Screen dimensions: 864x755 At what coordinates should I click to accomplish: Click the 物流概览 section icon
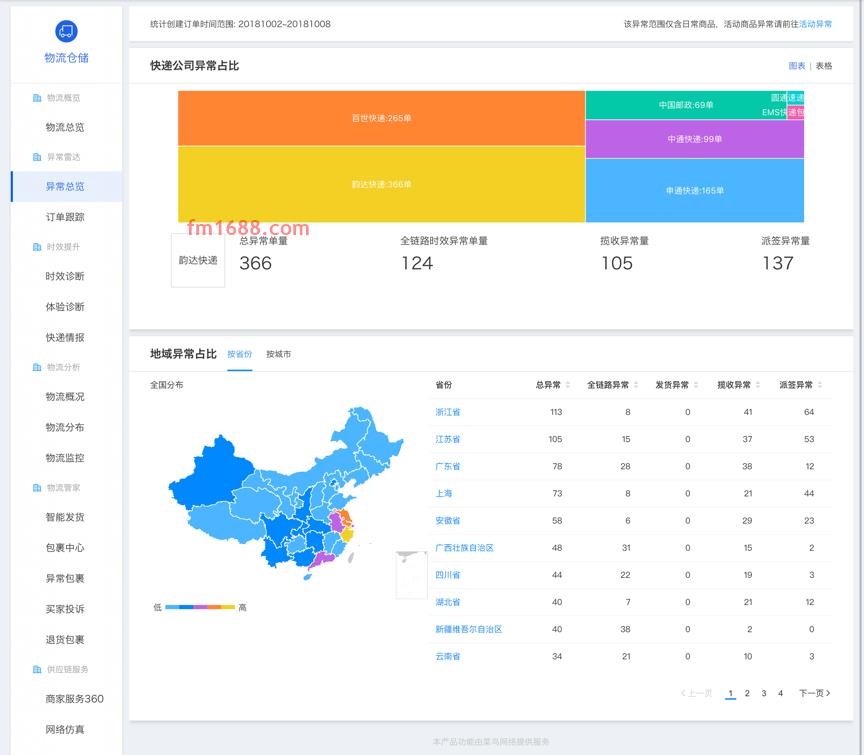point(37,98)
